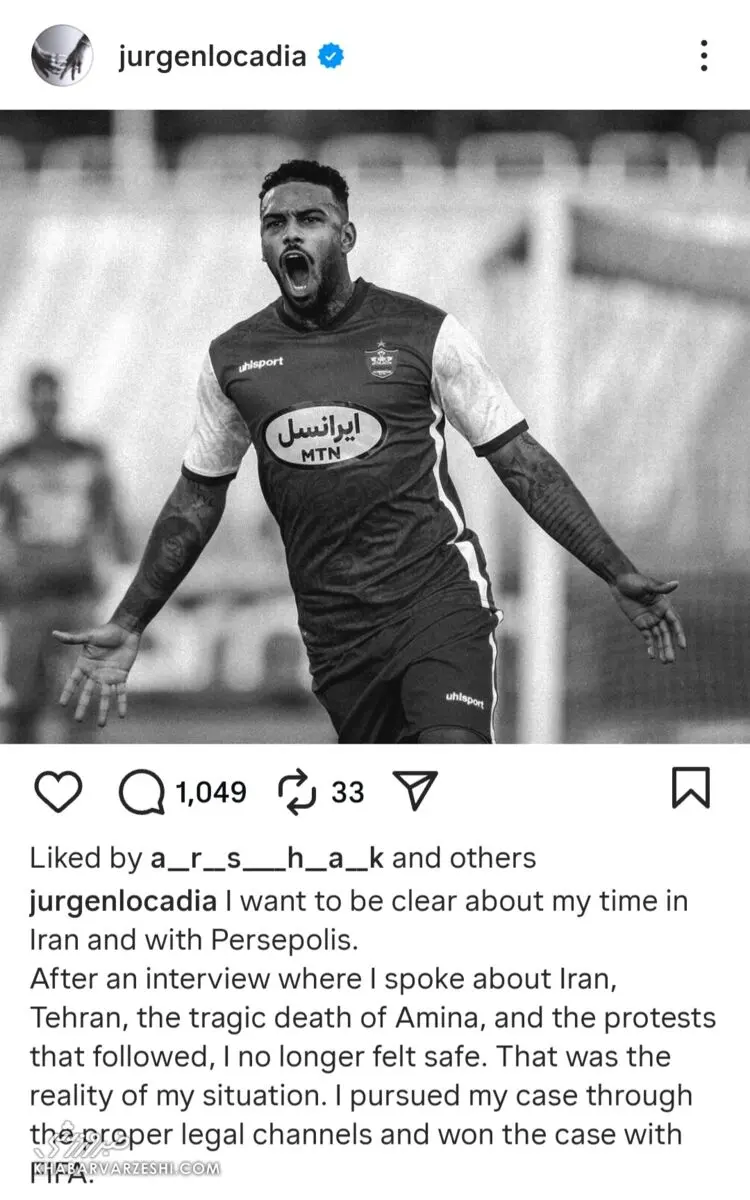Open a_r_s___h_a_k profile from likes line

point(267,858)
